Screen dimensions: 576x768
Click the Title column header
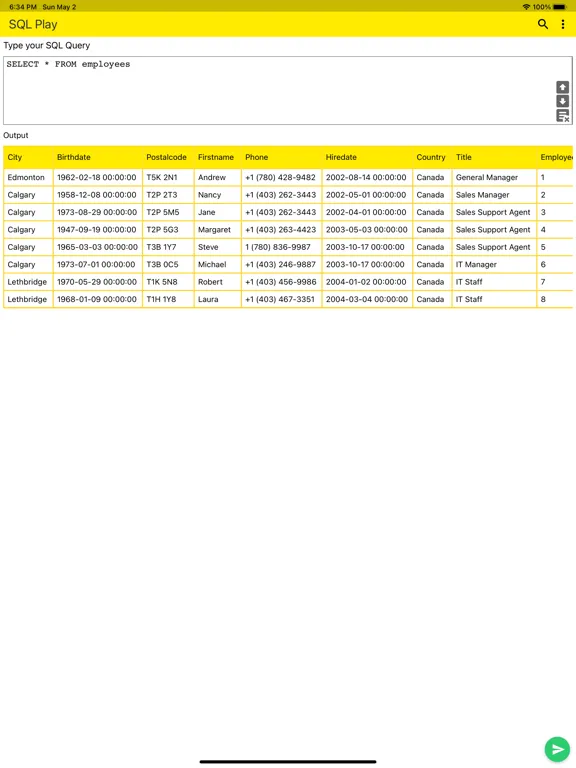tap(494, 157)
